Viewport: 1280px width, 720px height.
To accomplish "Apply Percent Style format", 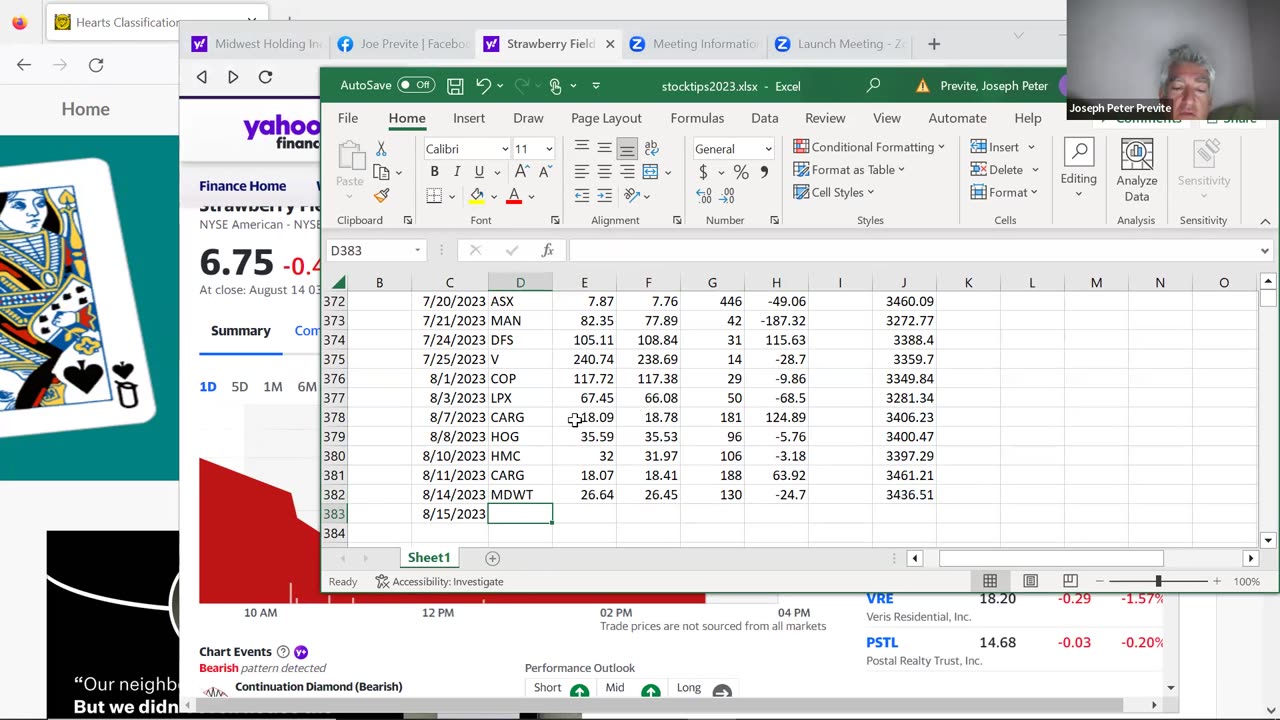I will (x=741, y=172).
